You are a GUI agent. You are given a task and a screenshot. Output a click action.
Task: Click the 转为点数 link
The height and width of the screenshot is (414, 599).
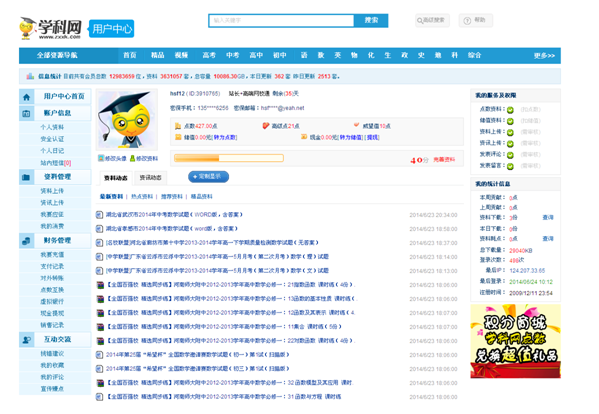point(225,137)
